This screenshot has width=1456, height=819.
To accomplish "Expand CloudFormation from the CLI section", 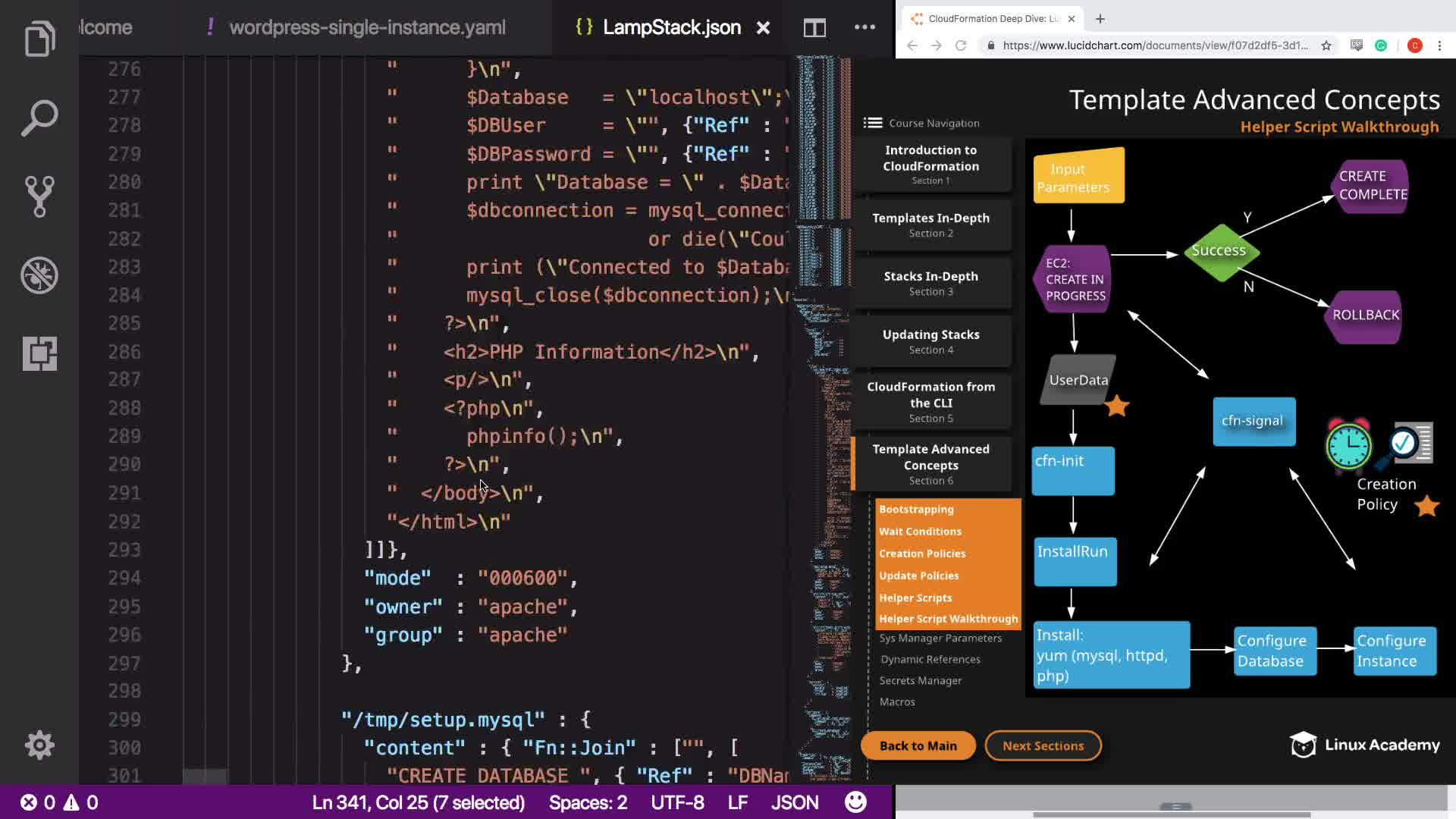I will 930,401.
